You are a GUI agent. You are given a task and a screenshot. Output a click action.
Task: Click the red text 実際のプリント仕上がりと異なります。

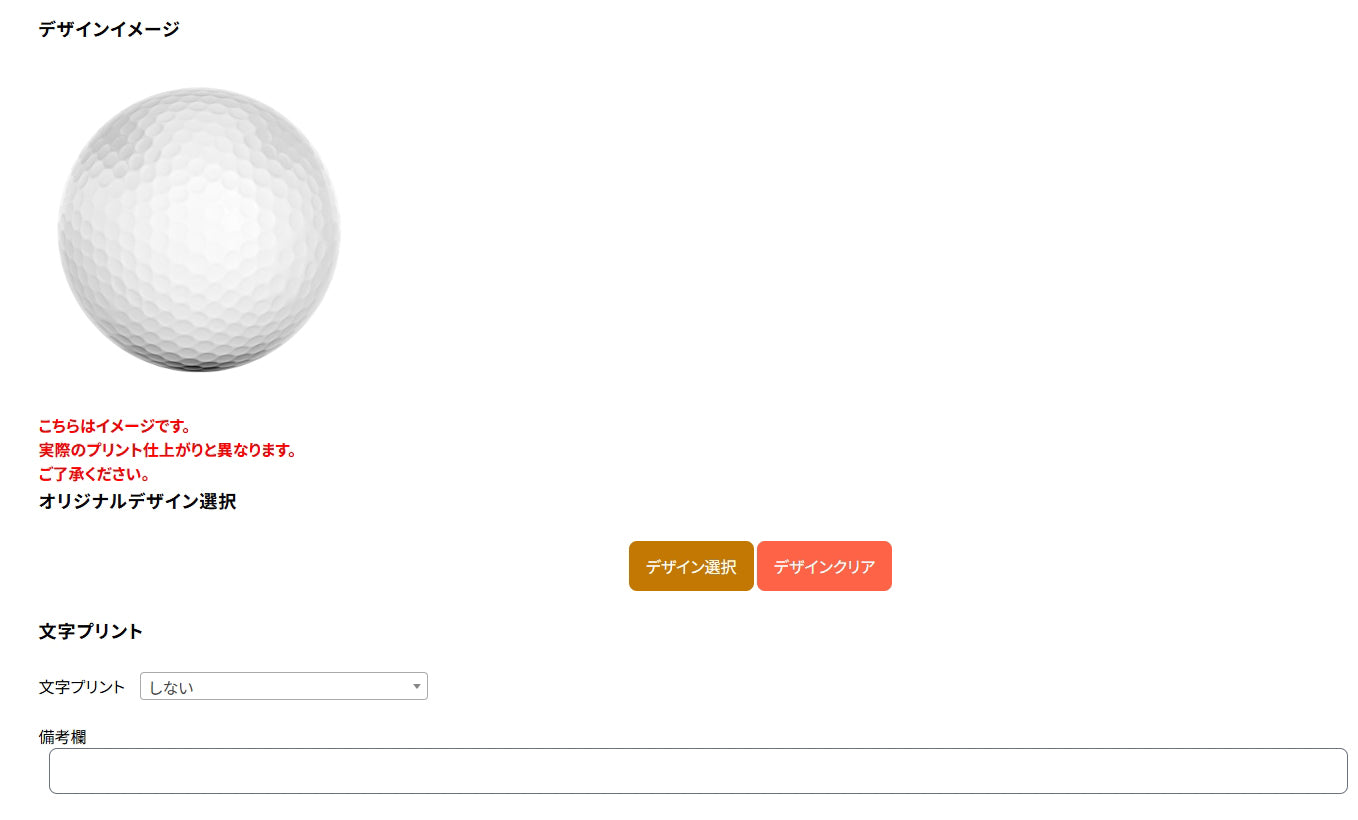tap(168, 450)
